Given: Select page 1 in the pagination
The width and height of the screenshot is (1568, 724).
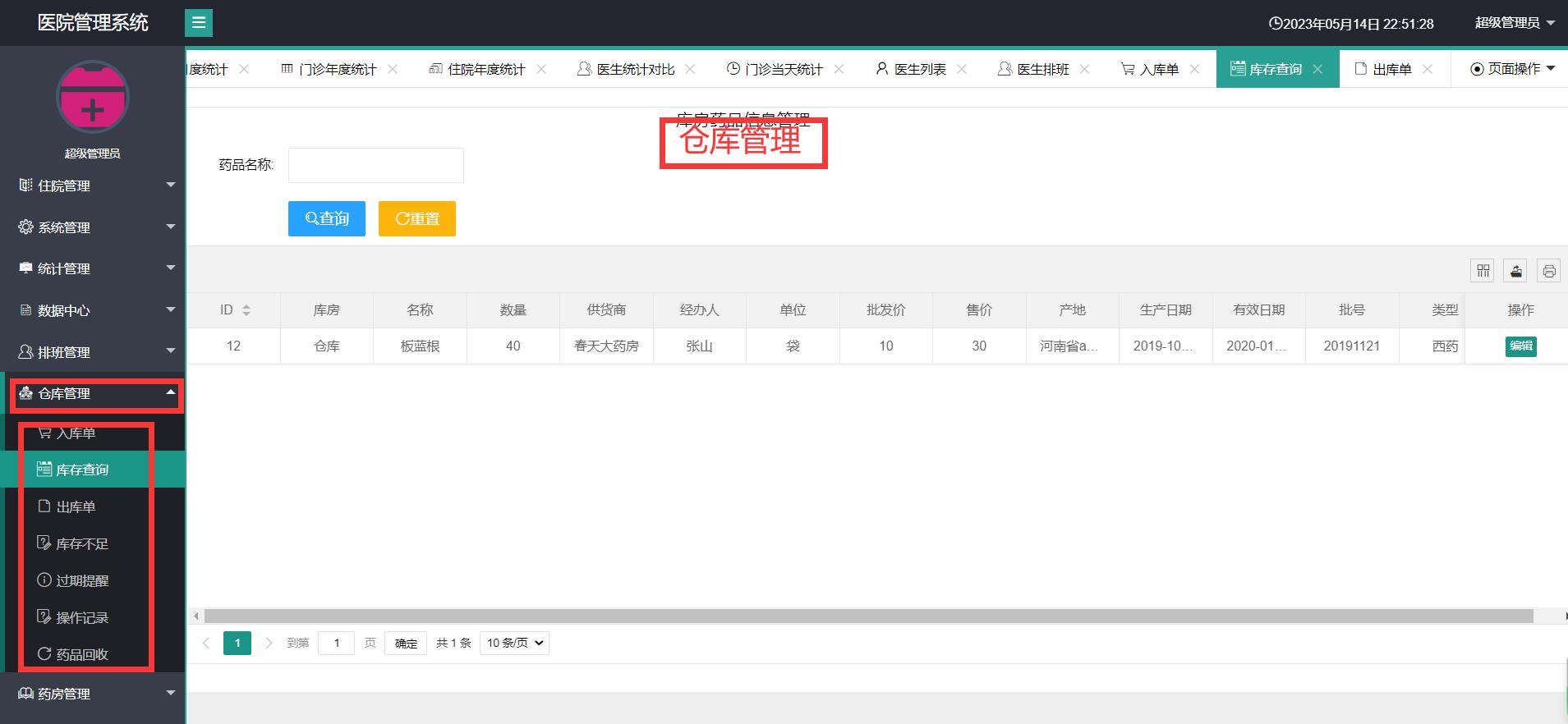Looking at the screenshot, I should click(x=237, y=643).
